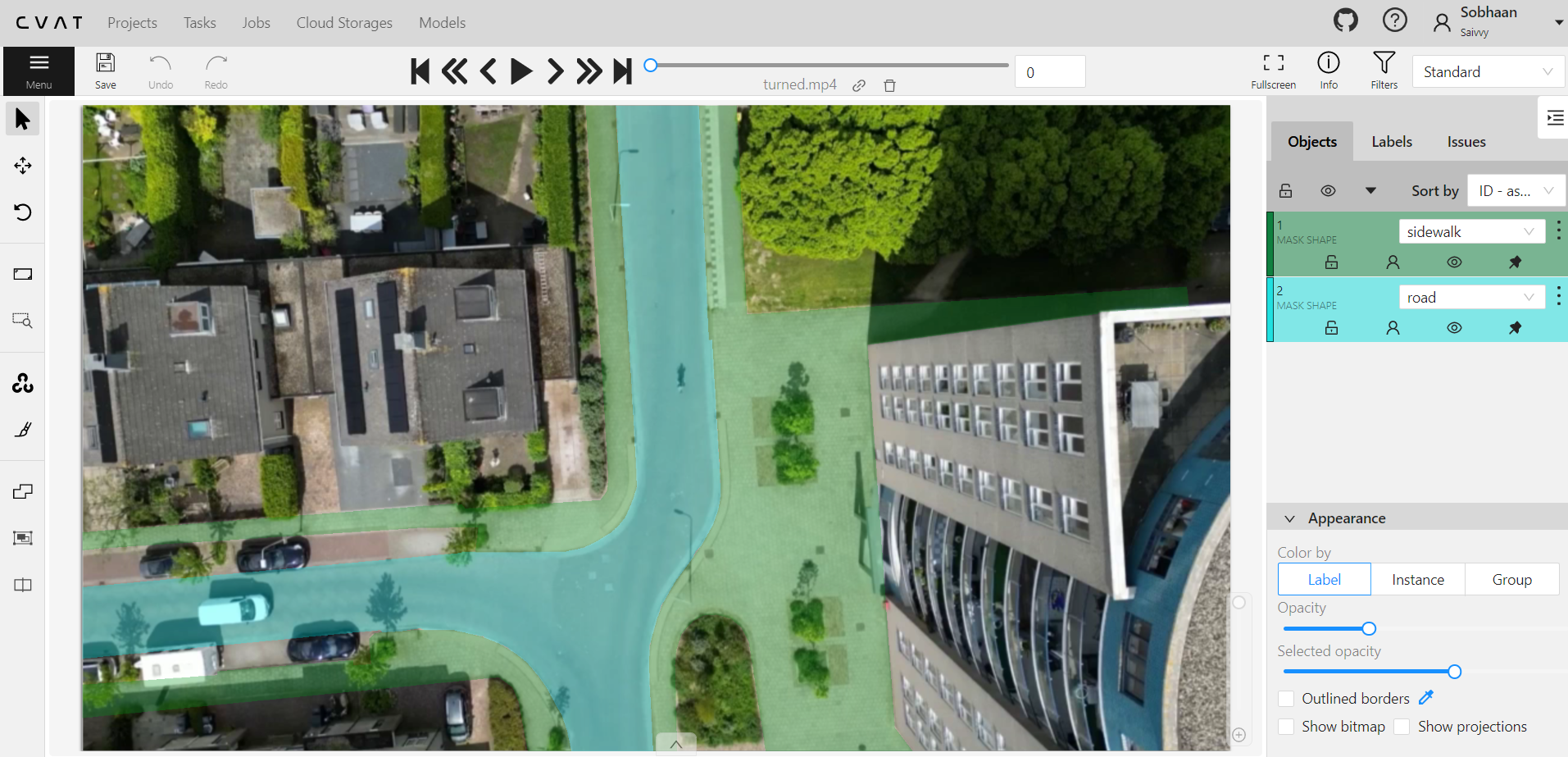Click the Opacity slider handle
The height and width of the screenshot is (757, 1568).
pos(1369,629)
